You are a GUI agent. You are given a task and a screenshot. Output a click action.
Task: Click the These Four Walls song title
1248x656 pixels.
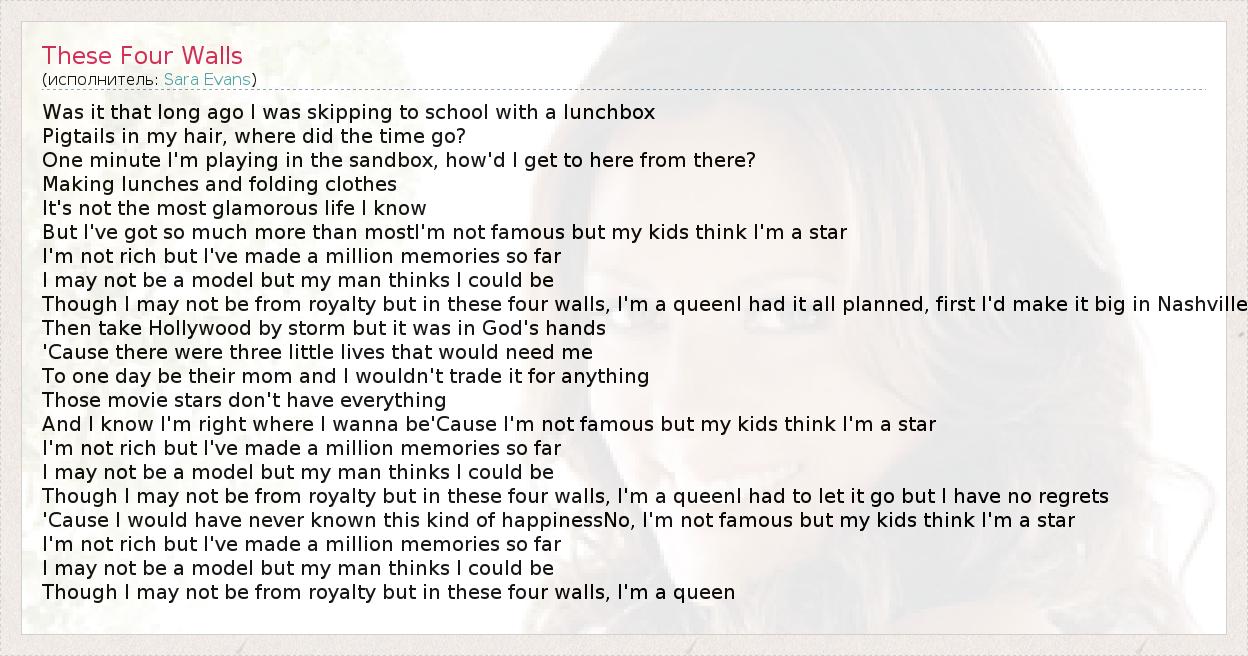point(142,56)
